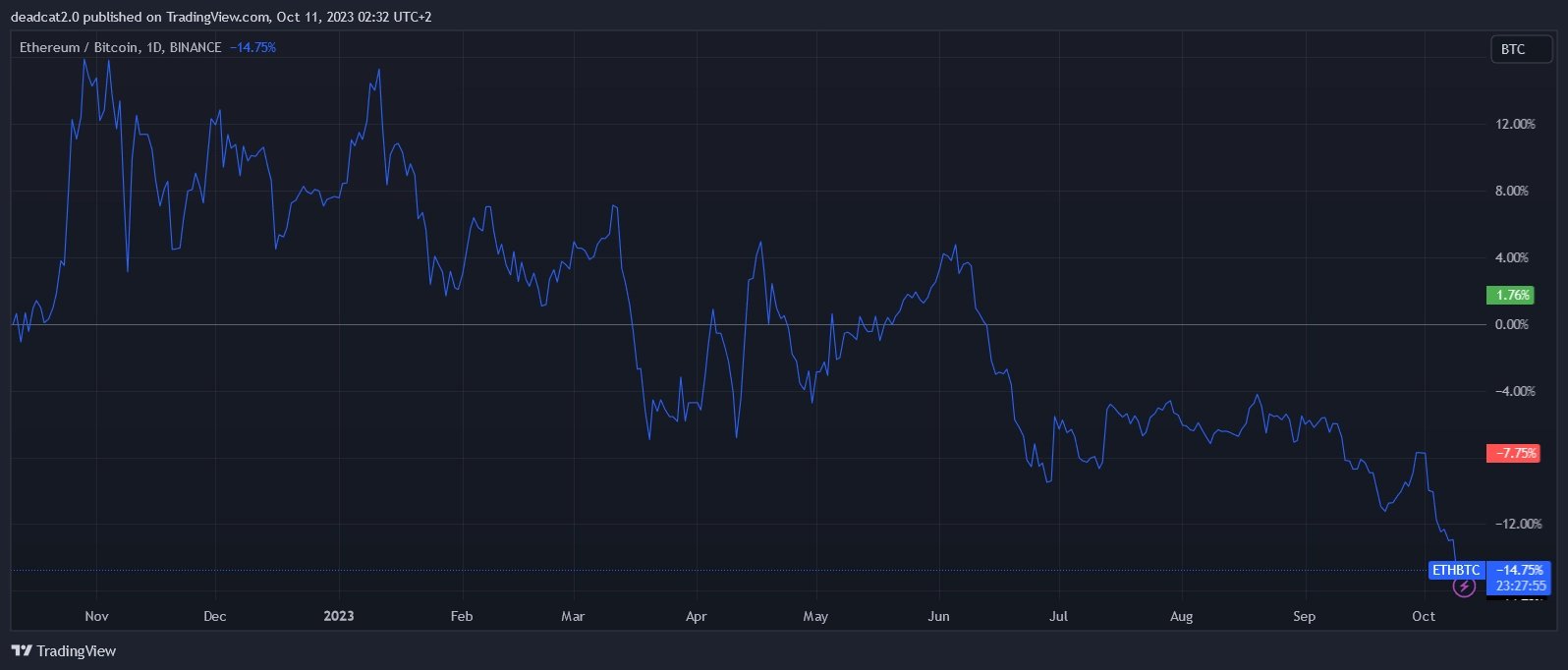1568x670 pixels.
Task: Click the blue -14.75% countdown price label
Action: tap(1519, 577)
